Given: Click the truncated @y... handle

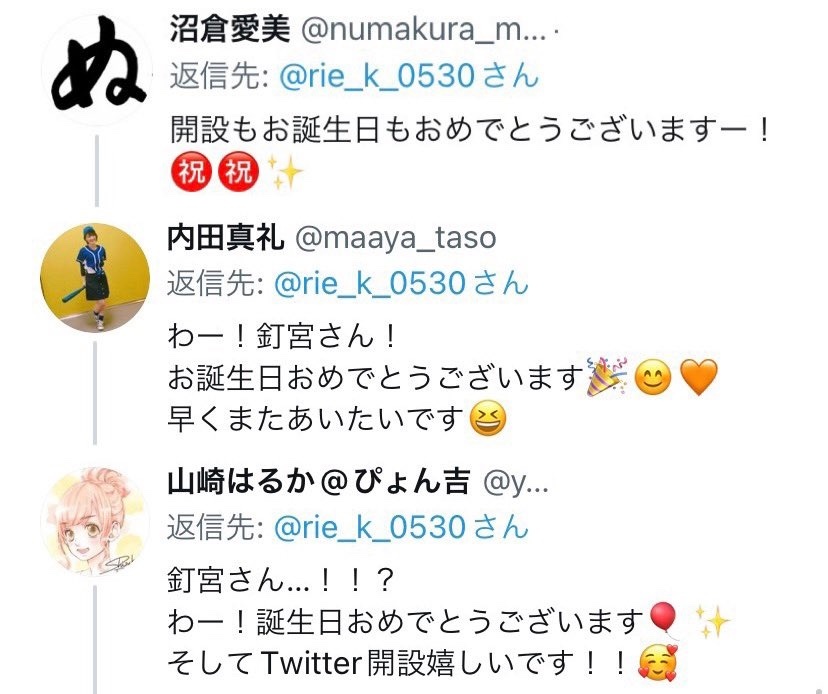Looking at the screenshot, I should click(516, 483).
